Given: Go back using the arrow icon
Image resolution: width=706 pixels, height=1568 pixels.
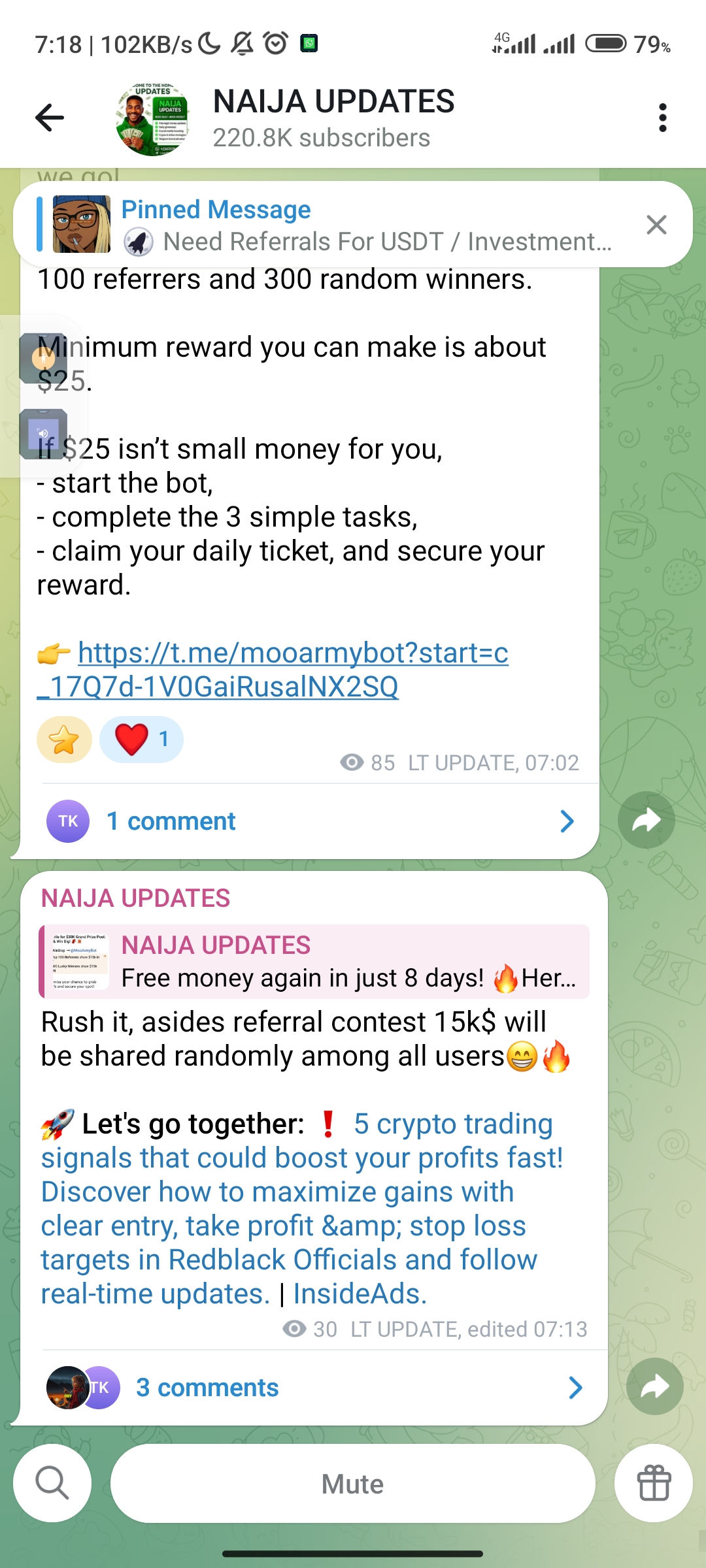Looking at the screenshot, I should 50,118.
